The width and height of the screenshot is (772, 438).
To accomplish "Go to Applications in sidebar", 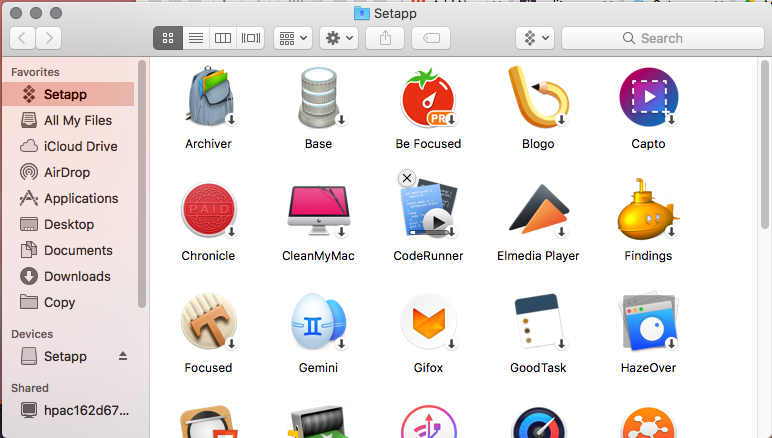I will pyautogui.click(x=81, y=198).
